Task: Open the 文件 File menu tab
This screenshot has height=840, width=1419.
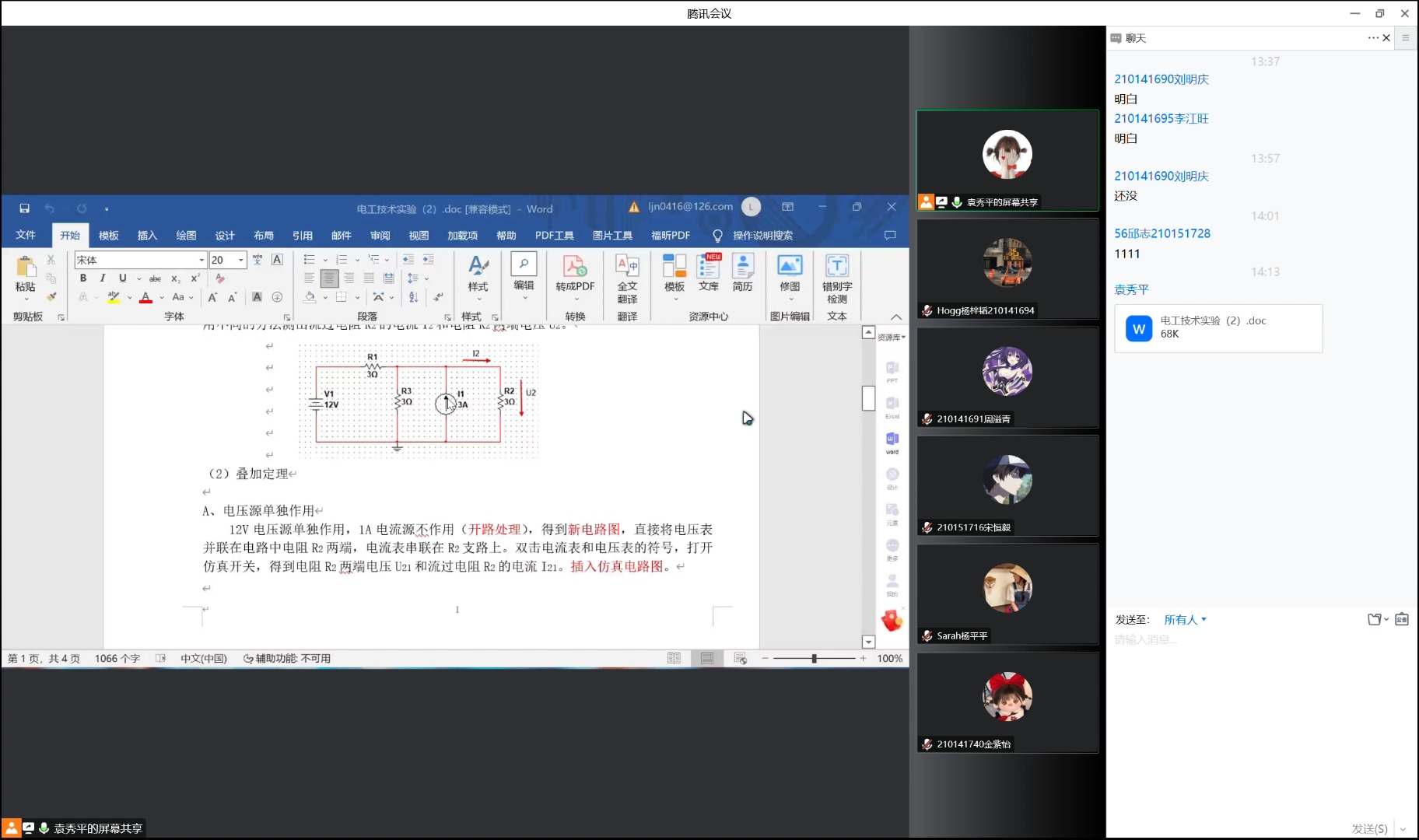Action: coord(26,235)
